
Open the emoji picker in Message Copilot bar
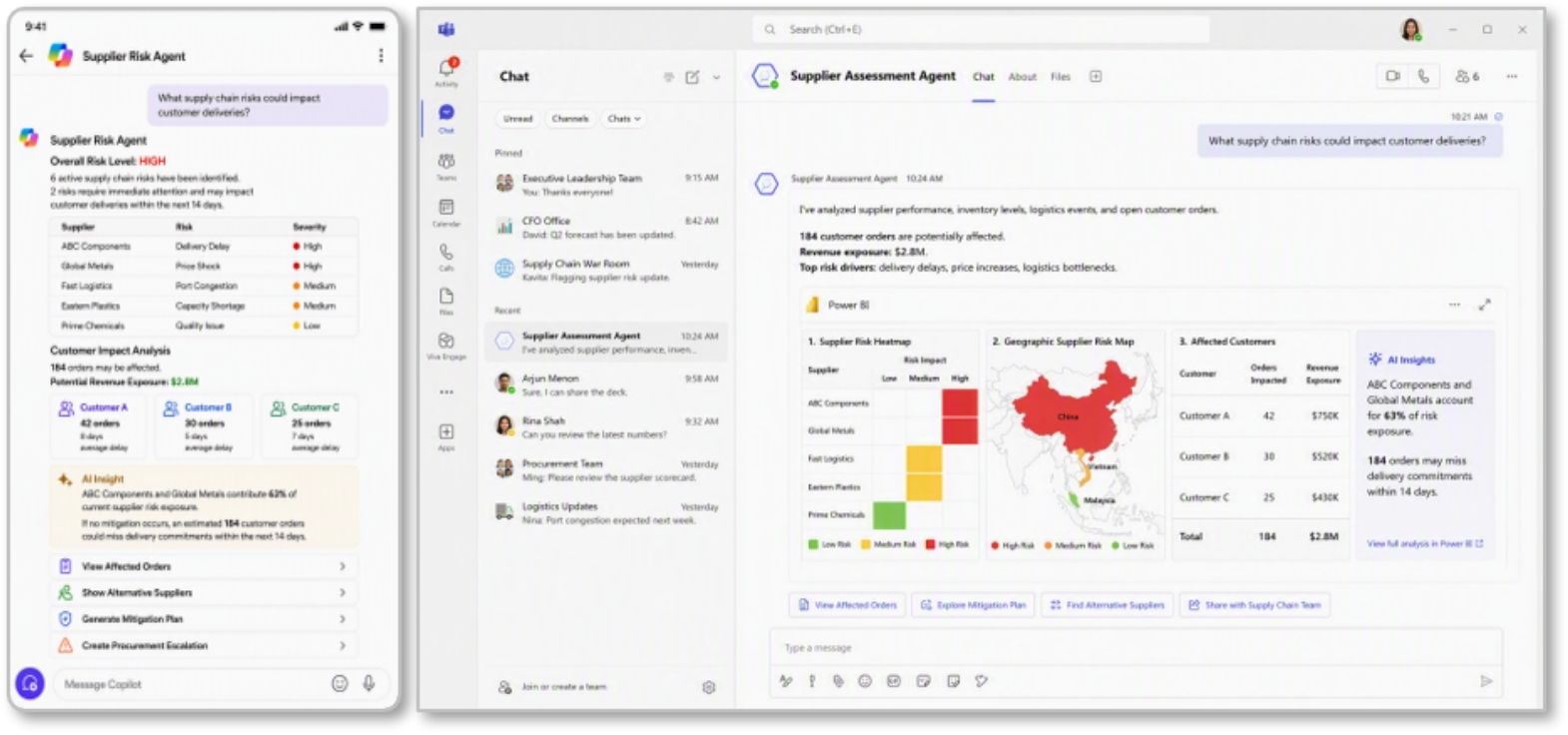340,683
